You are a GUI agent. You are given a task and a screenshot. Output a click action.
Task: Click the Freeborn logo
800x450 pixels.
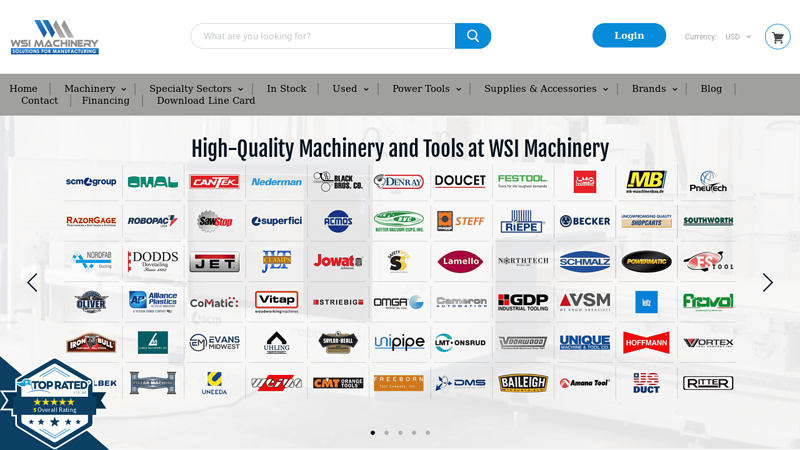click(399, 383)
